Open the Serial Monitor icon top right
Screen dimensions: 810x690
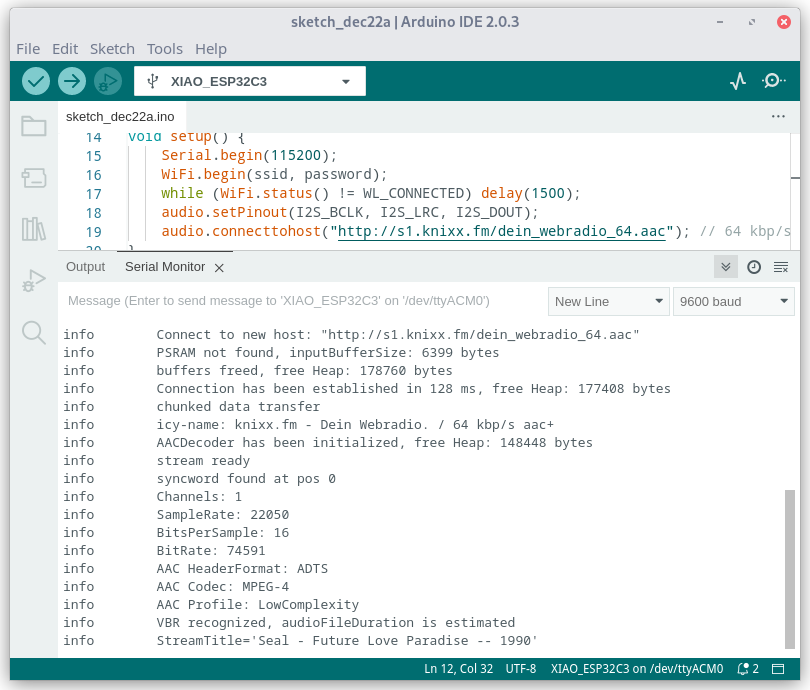[773, 81]
